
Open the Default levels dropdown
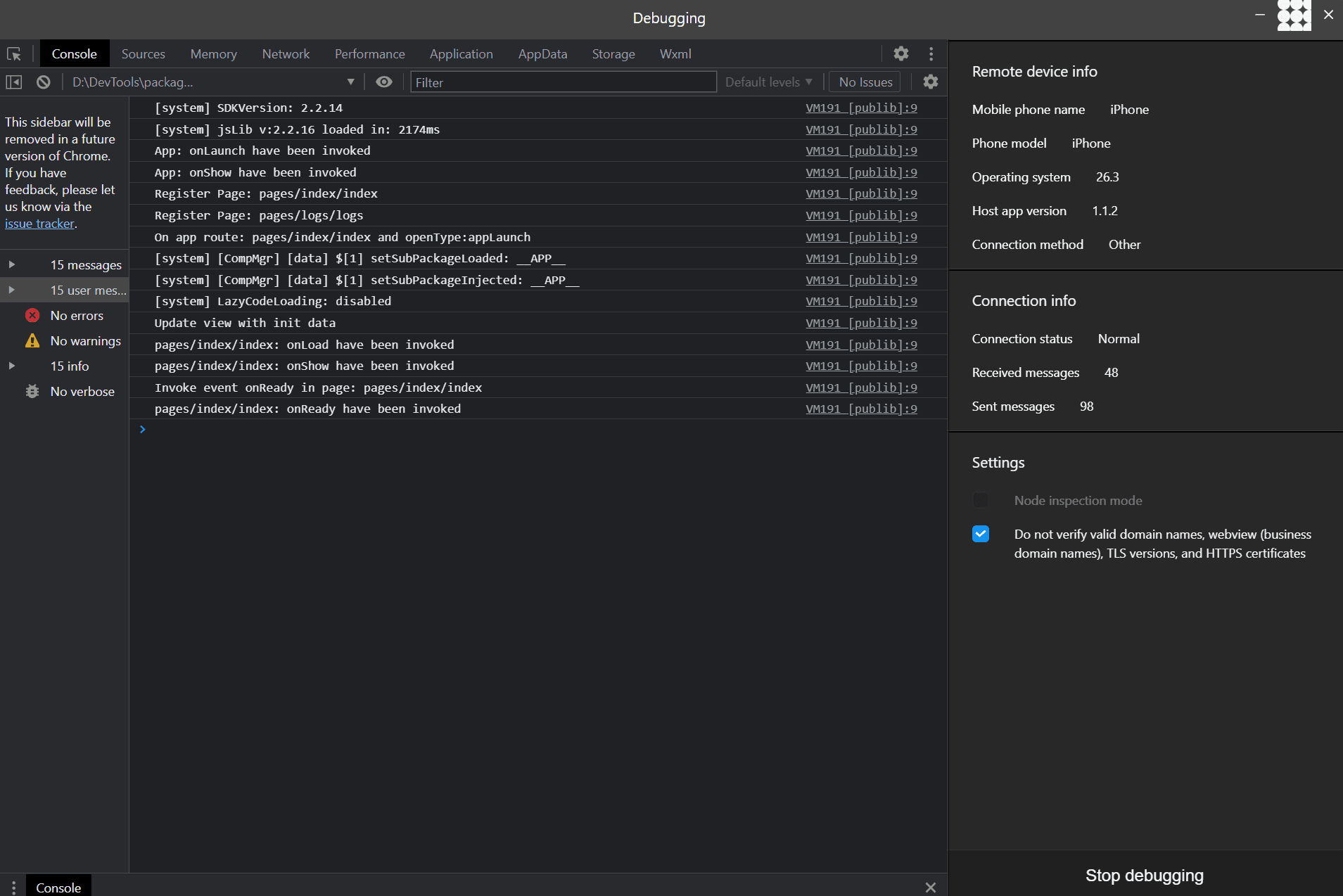click(768, 82)
